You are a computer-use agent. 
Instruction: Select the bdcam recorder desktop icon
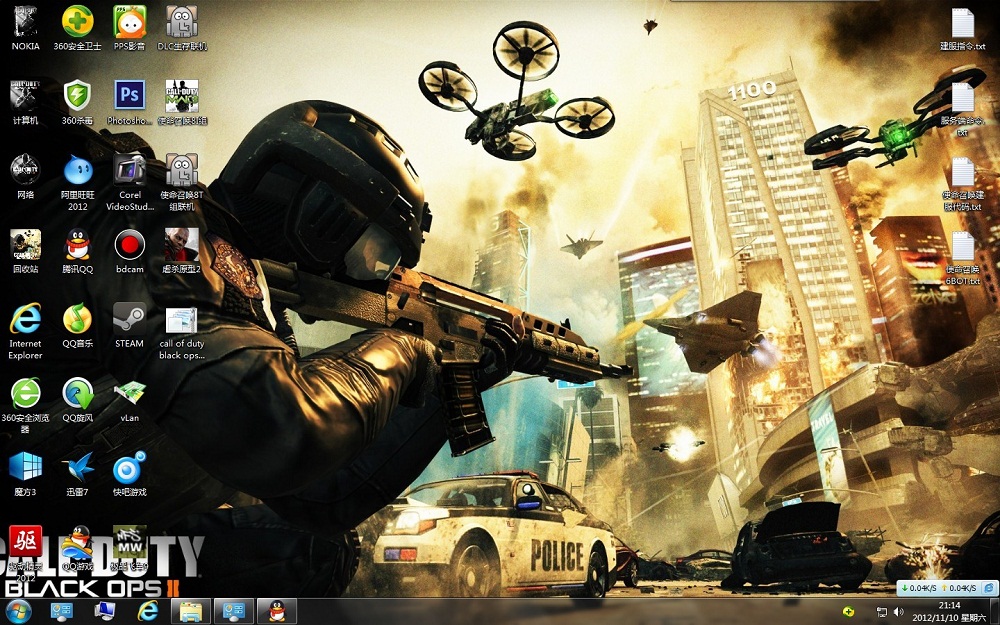pos(129,244)
